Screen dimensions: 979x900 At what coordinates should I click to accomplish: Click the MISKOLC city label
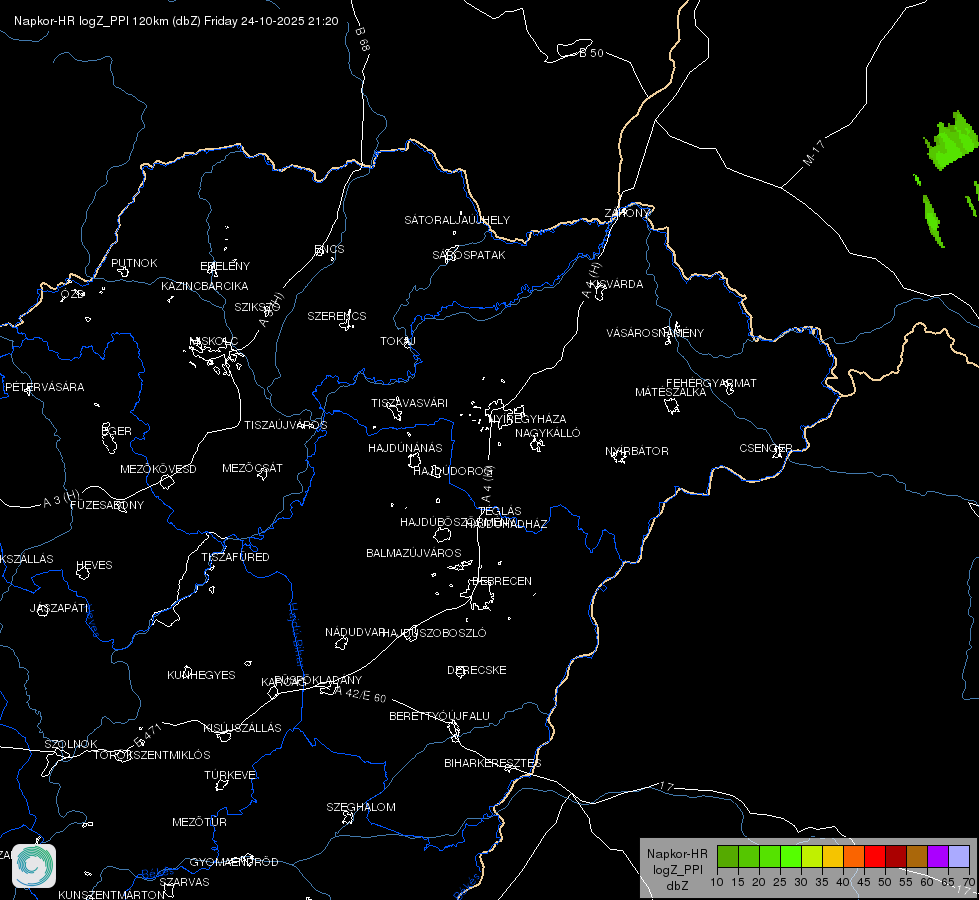(214, 341)
